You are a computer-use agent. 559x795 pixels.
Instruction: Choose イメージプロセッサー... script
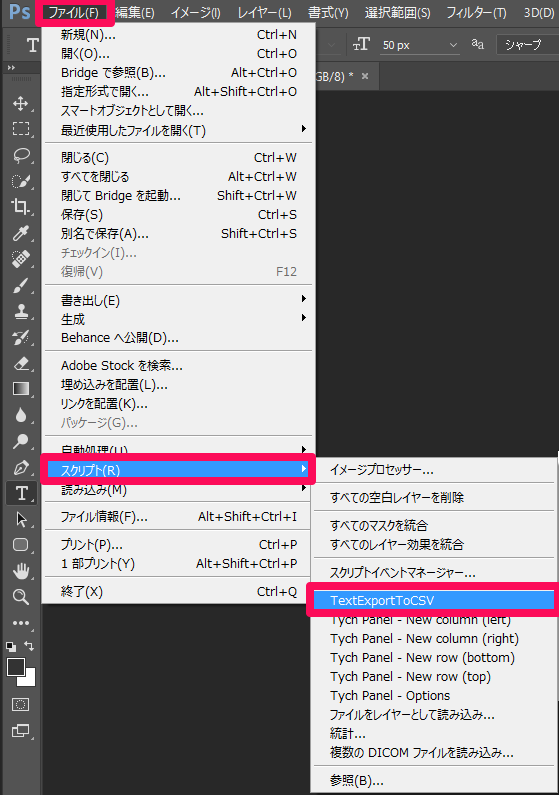click(x=434, y=469)
